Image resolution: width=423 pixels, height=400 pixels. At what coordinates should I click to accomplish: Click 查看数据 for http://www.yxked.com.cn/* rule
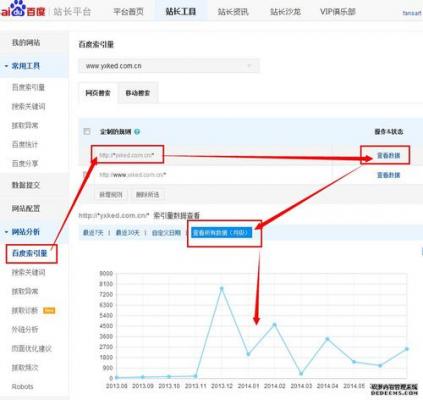[388, 175]
